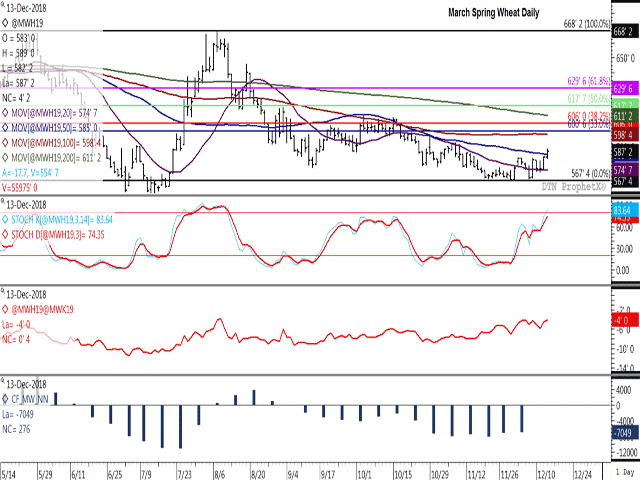Click the 598' 4 dark red axis tag
The image size is (640, 480).
625,135
